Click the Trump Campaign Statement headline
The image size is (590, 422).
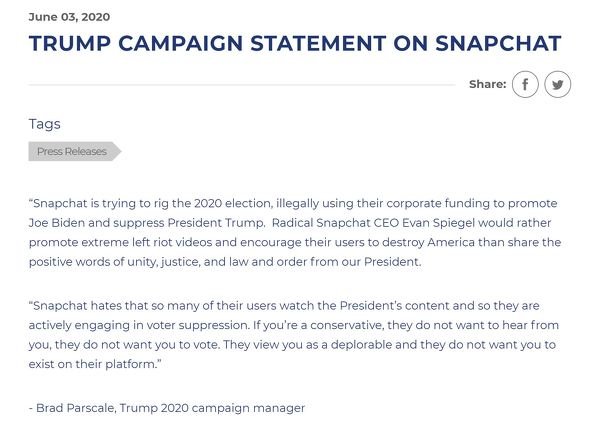coord(295,43)
